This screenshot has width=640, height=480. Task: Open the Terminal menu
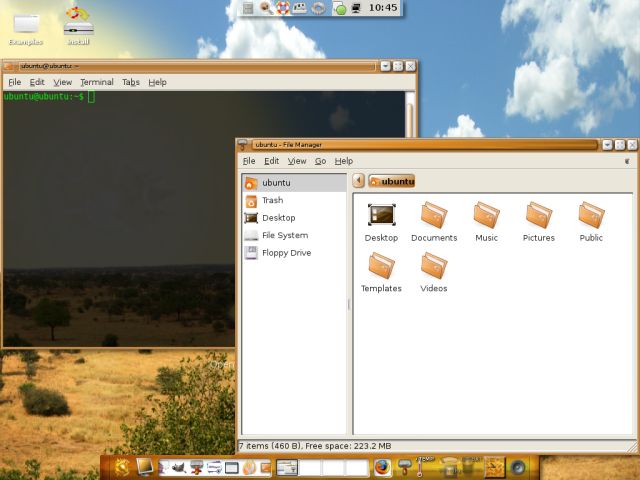97,82
